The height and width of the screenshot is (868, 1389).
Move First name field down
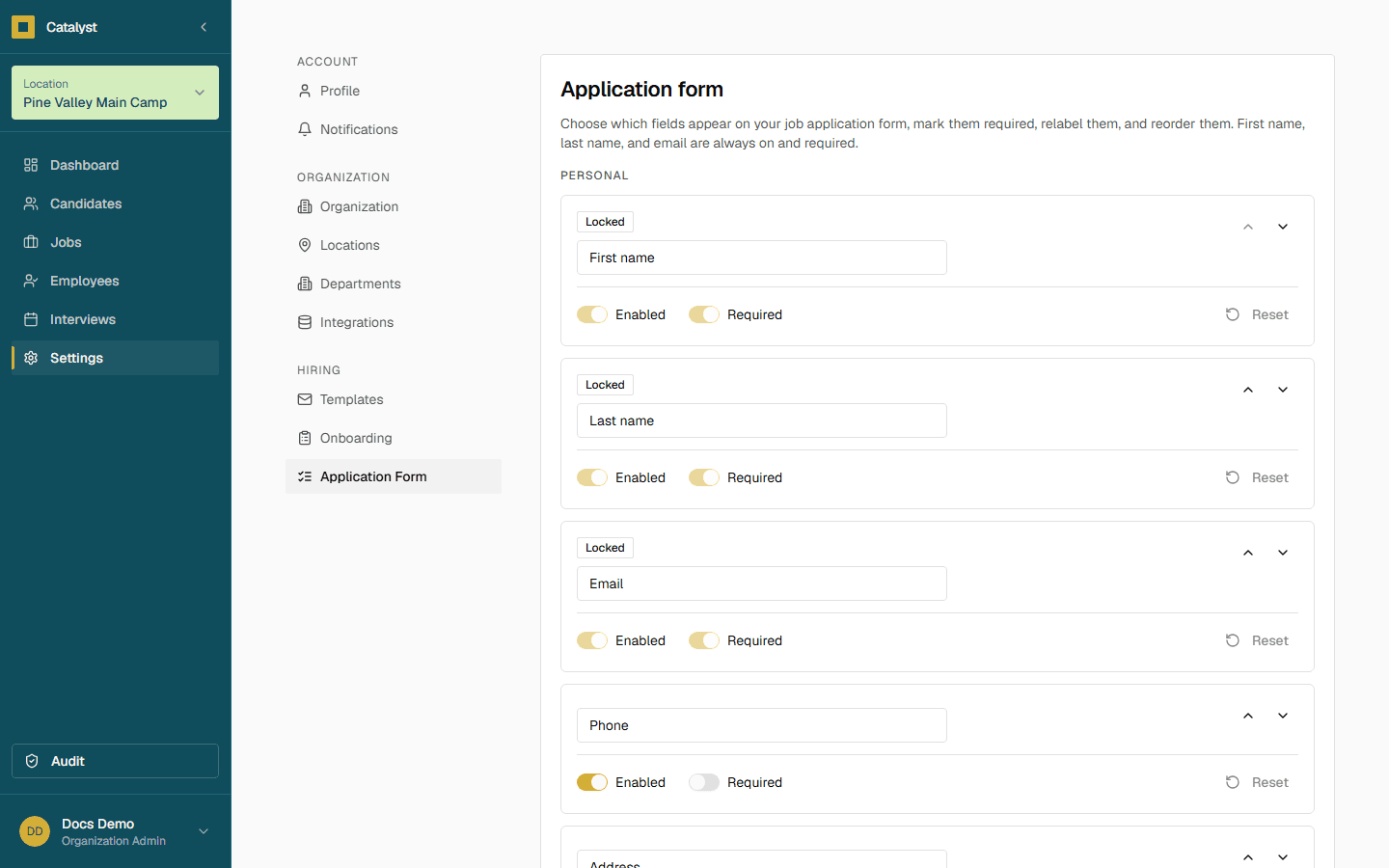(1283, 227)
